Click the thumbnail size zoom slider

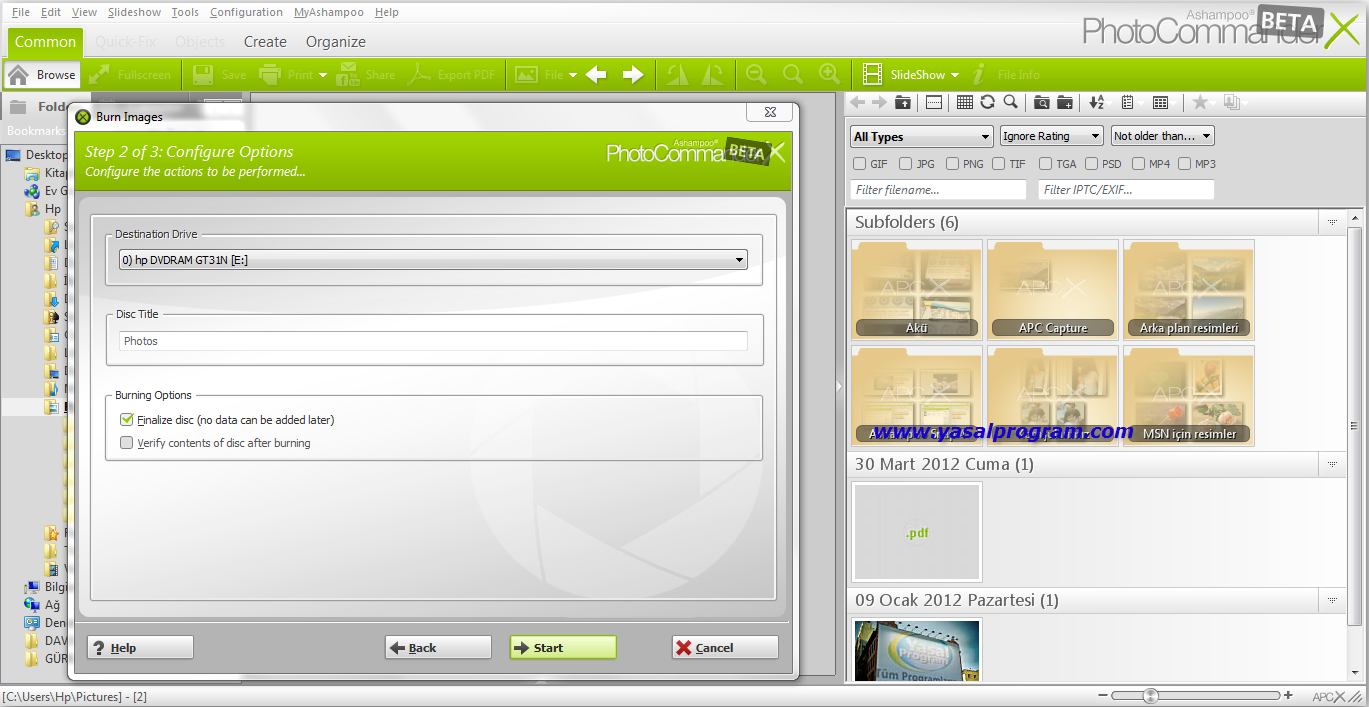click(1152, 695)
